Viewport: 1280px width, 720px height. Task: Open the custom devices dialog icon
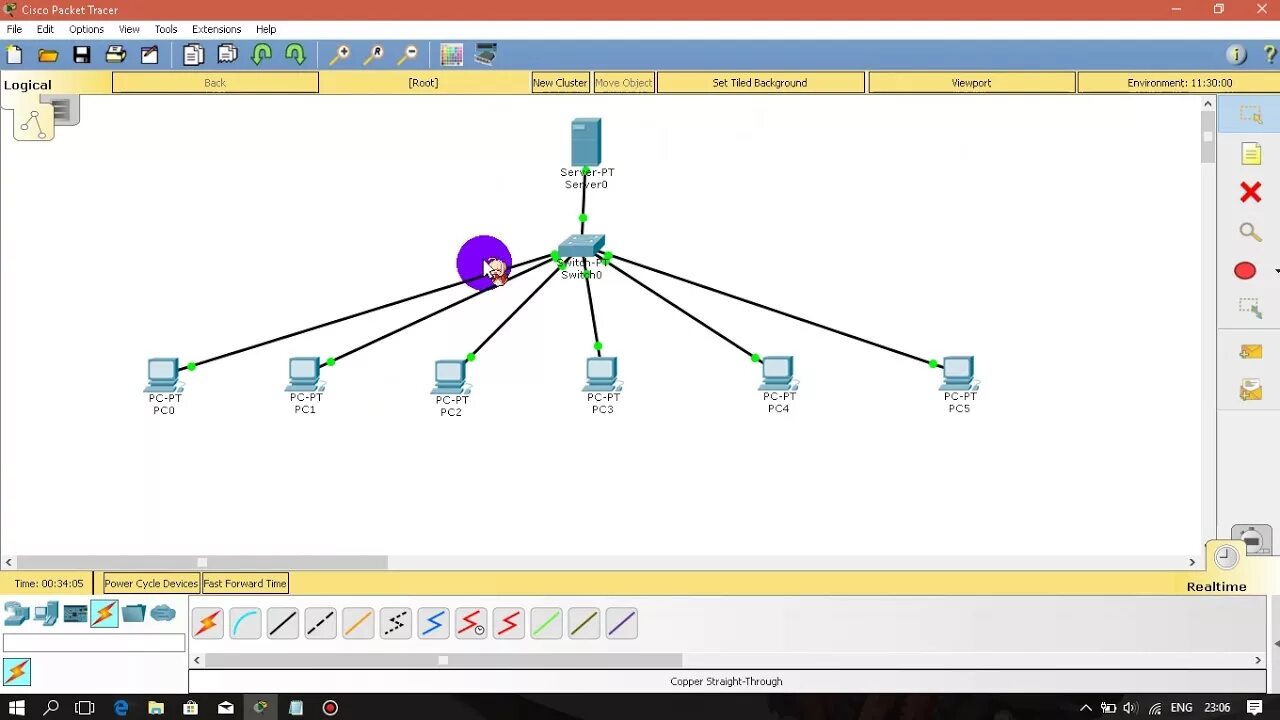coord(486,55)
